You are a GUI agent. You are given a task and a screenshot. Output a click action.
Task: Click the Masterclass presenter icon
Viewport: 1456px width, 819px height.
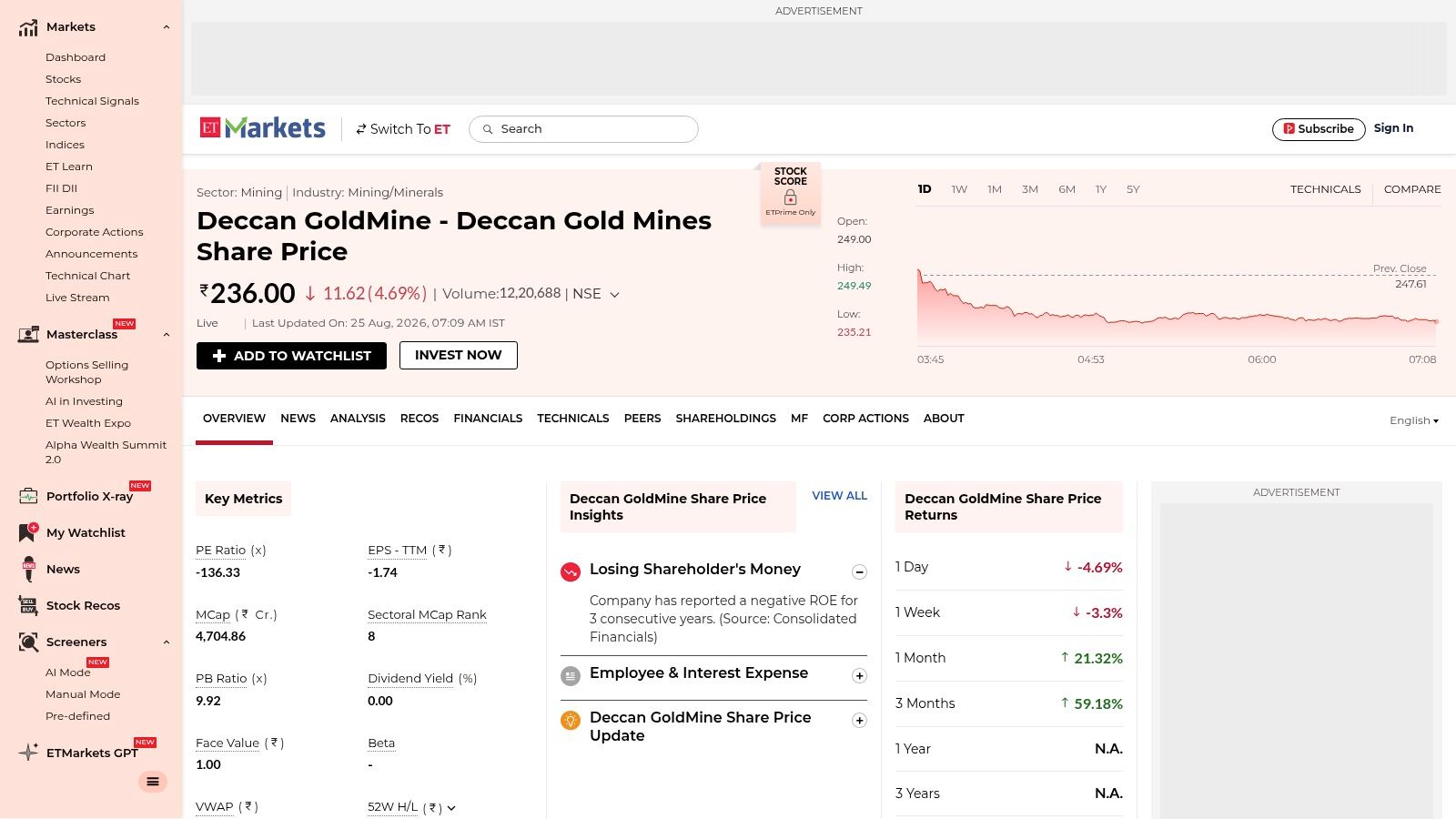(x=28, y=335)
